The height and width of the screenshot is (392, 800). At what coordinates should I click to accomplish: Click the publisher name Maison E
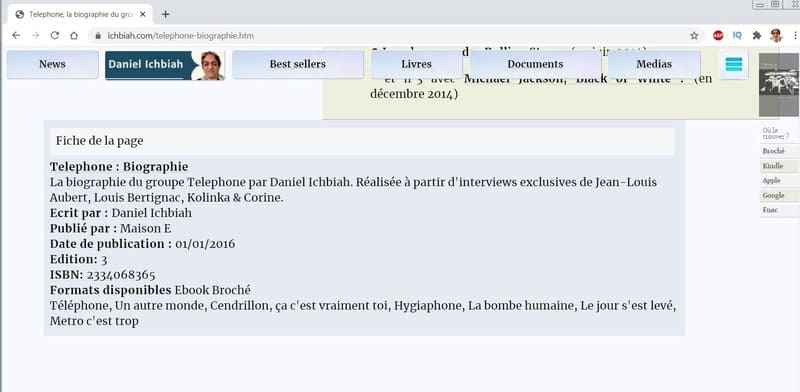click(145, 229)
